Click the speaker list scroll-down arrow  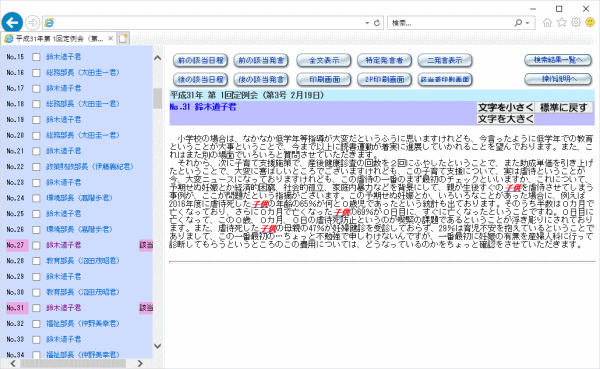[x=157, y=345]
